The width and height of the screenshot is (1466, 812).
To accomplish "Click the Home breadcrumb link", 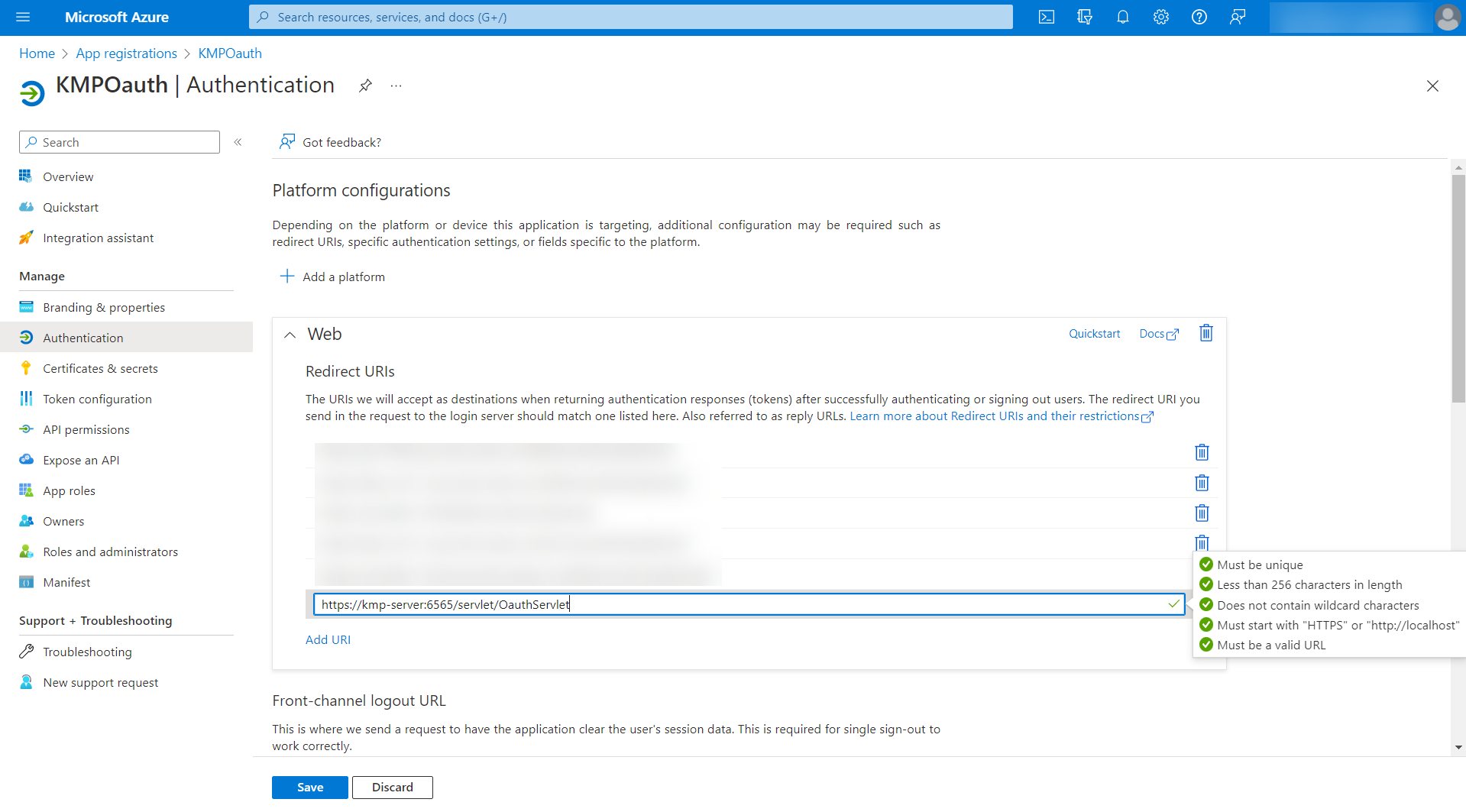I will pos(37,53).
